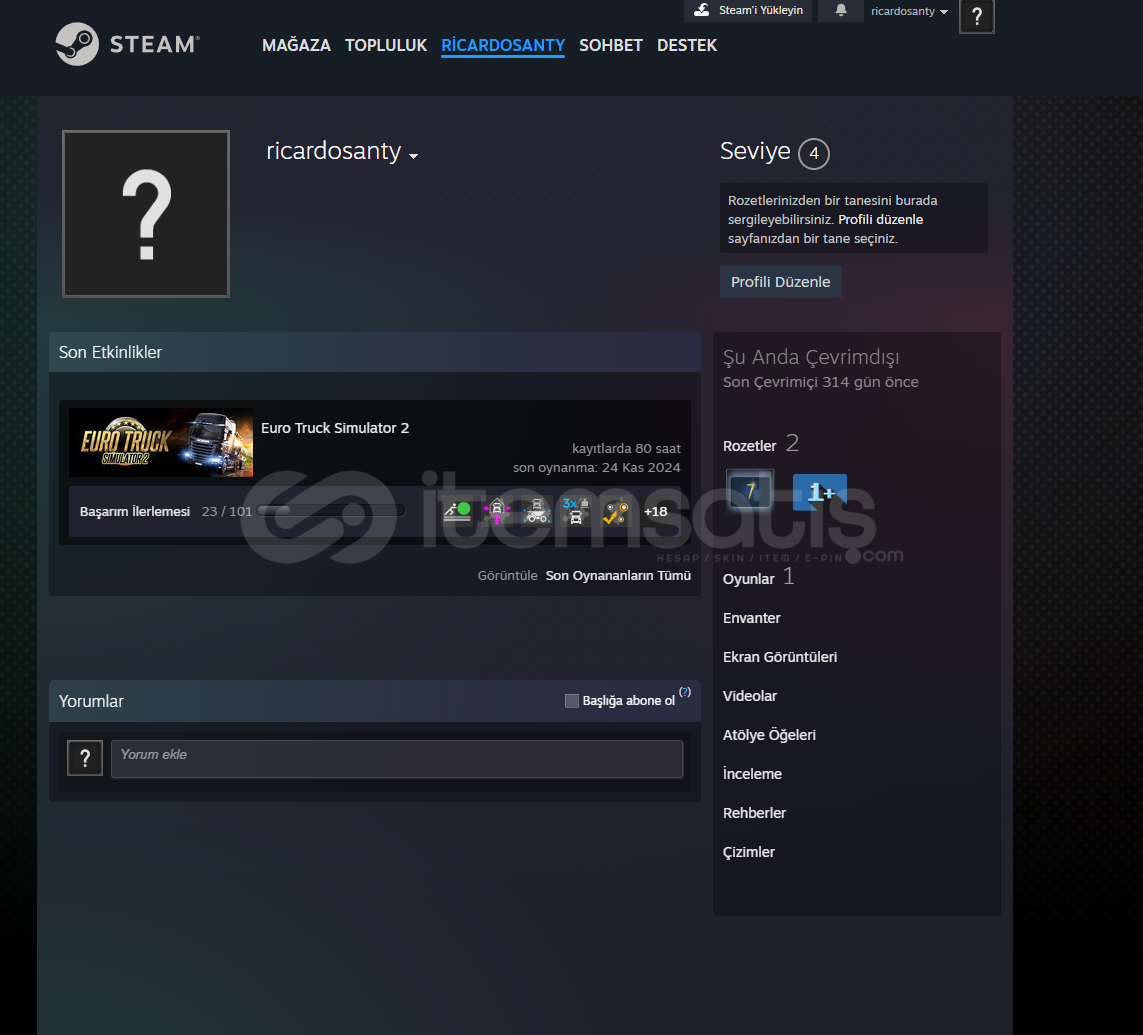Open Atölye Öğeleri link

(769, 735)
